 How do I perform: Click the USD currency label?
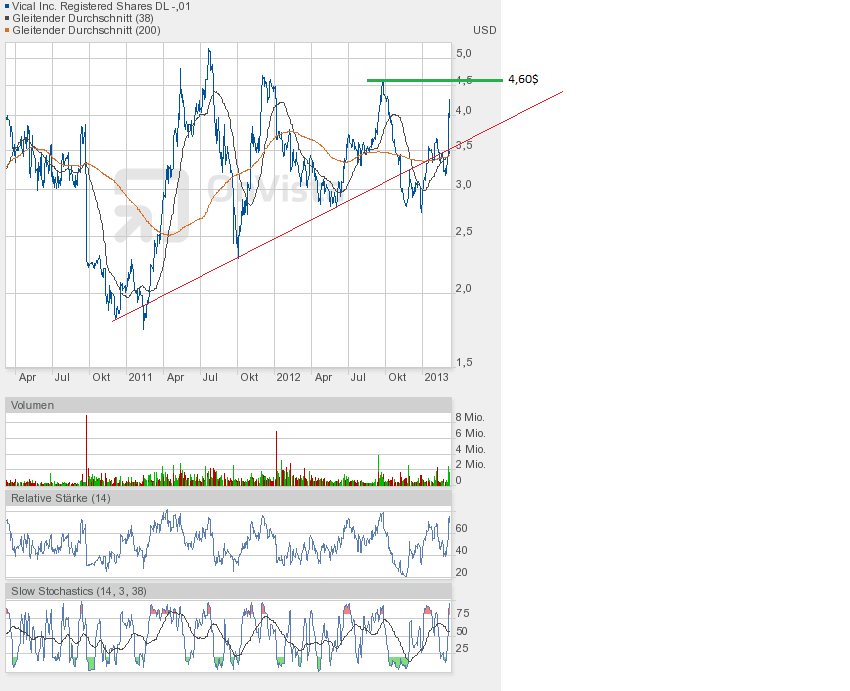[485, 30]
